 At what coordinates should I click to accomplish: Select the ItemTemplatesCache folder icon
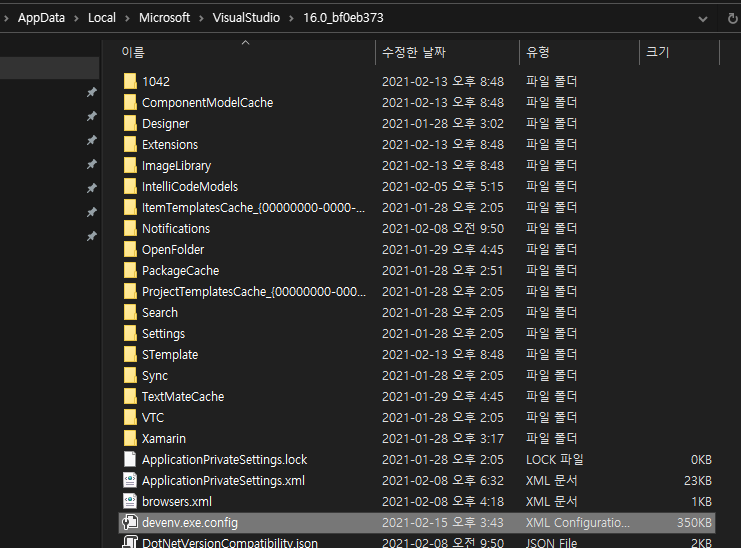coord(130,207)
